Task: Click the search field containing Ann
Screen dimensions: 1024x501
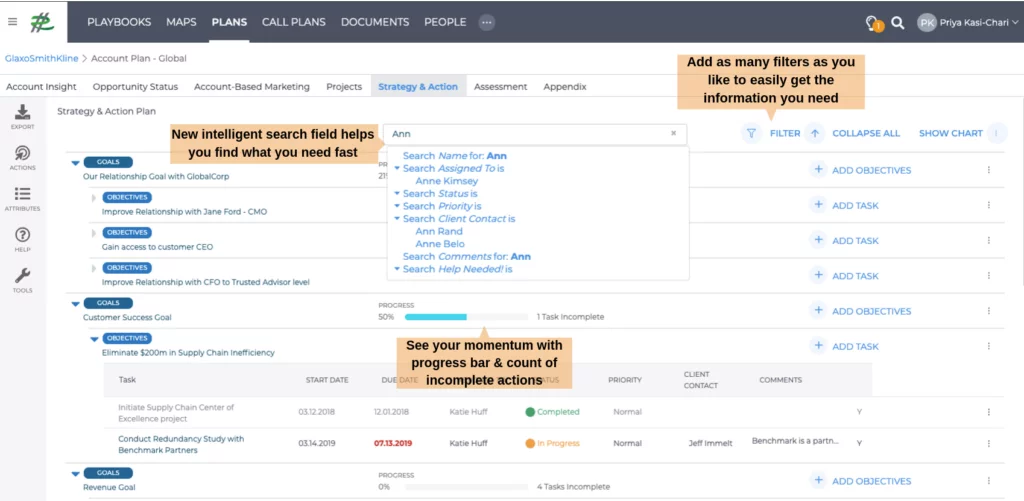Action: [535, 134]
